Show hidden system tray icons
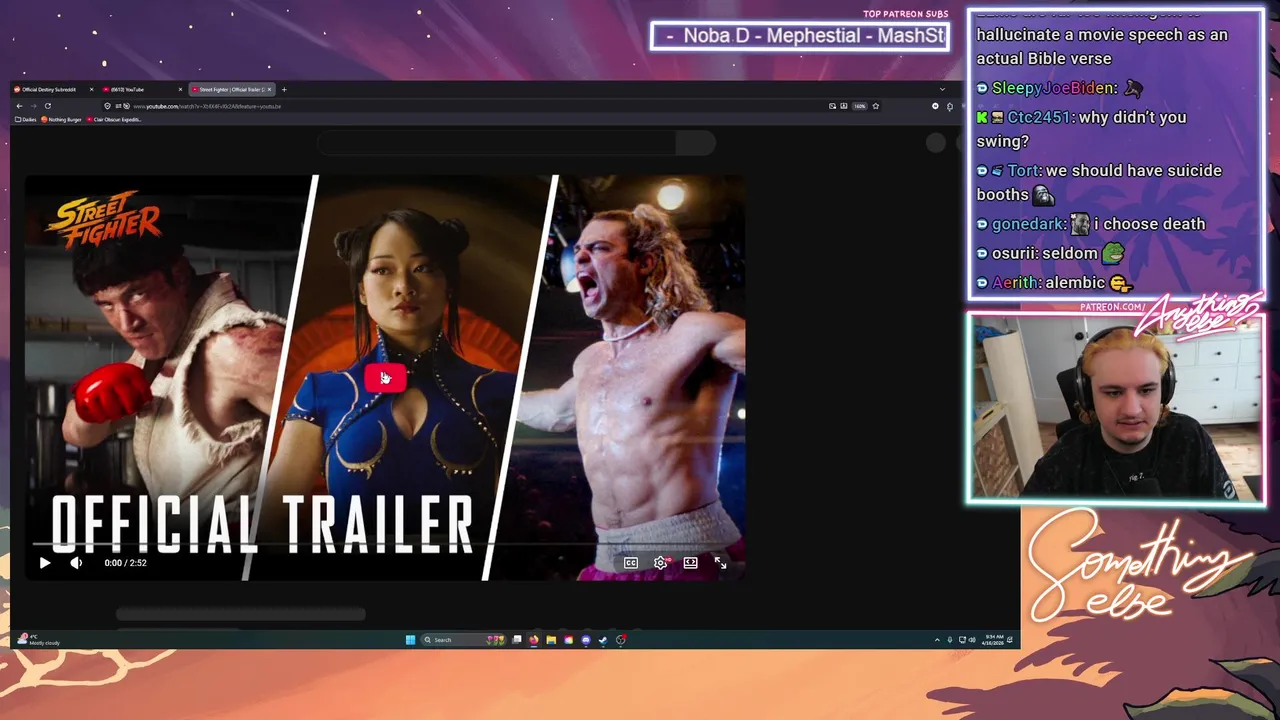 click(x=937, y=640)
